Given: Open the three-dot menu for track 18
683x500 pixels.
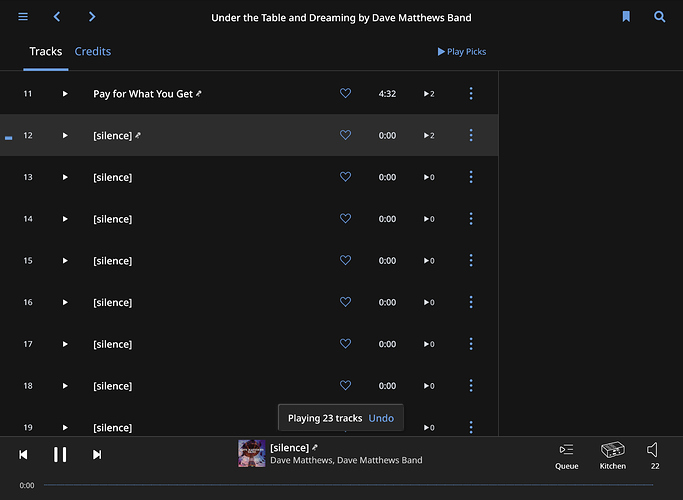Looking at the screenshot, I should [x=471, y=386].
